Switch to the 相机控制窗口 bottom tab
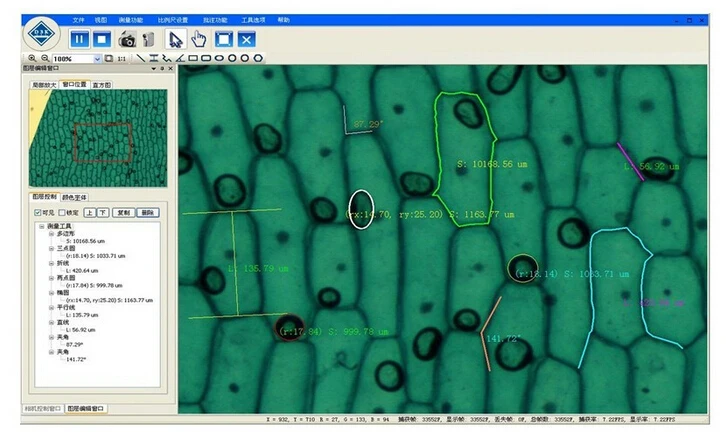This screenshot has width=726, height=439. [x=43, y=409]
